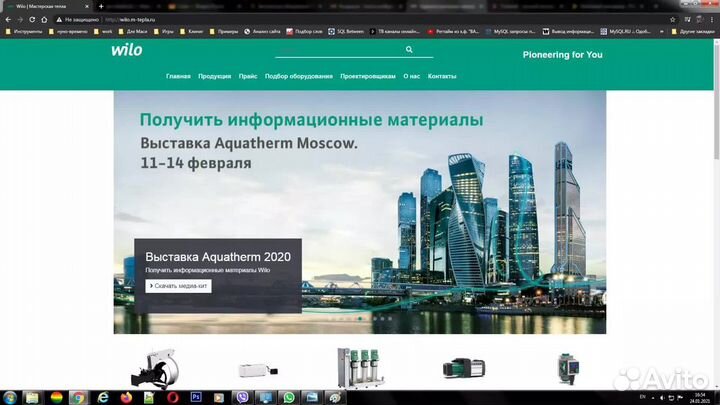Viewport: 720px width, 405px height.
Task: Click the magnifier search icon on the site
Action: (409, 49)
